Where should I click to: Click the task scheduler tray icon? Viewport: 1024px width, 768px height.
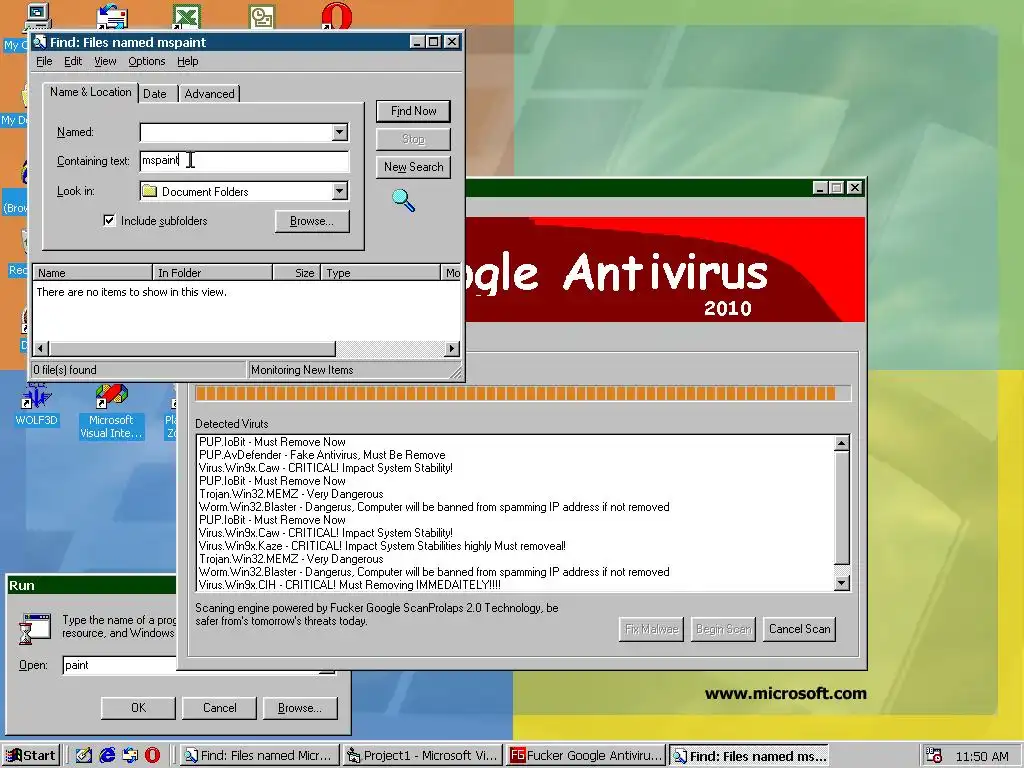[x=934, y=756]
